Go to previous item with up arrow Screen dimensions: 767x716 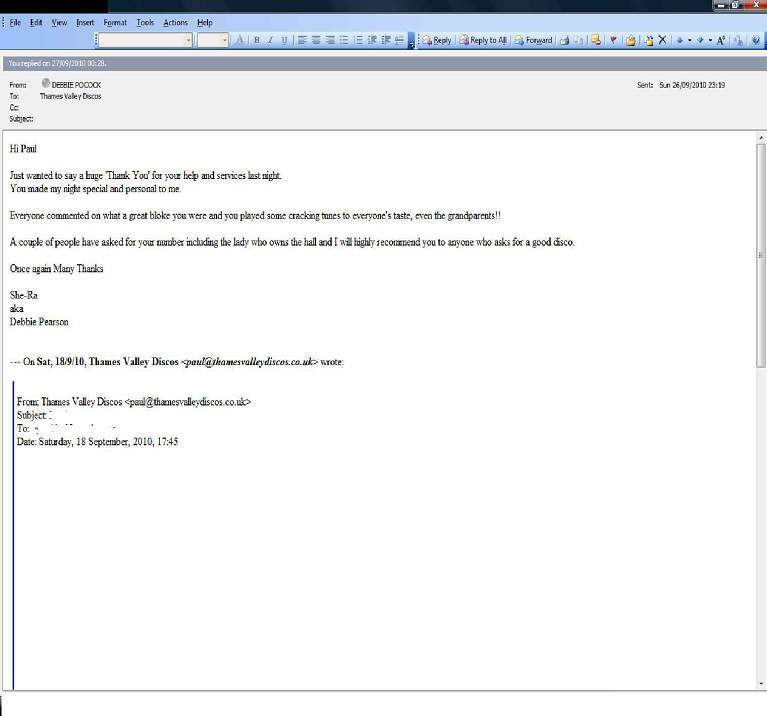[681, 40]
